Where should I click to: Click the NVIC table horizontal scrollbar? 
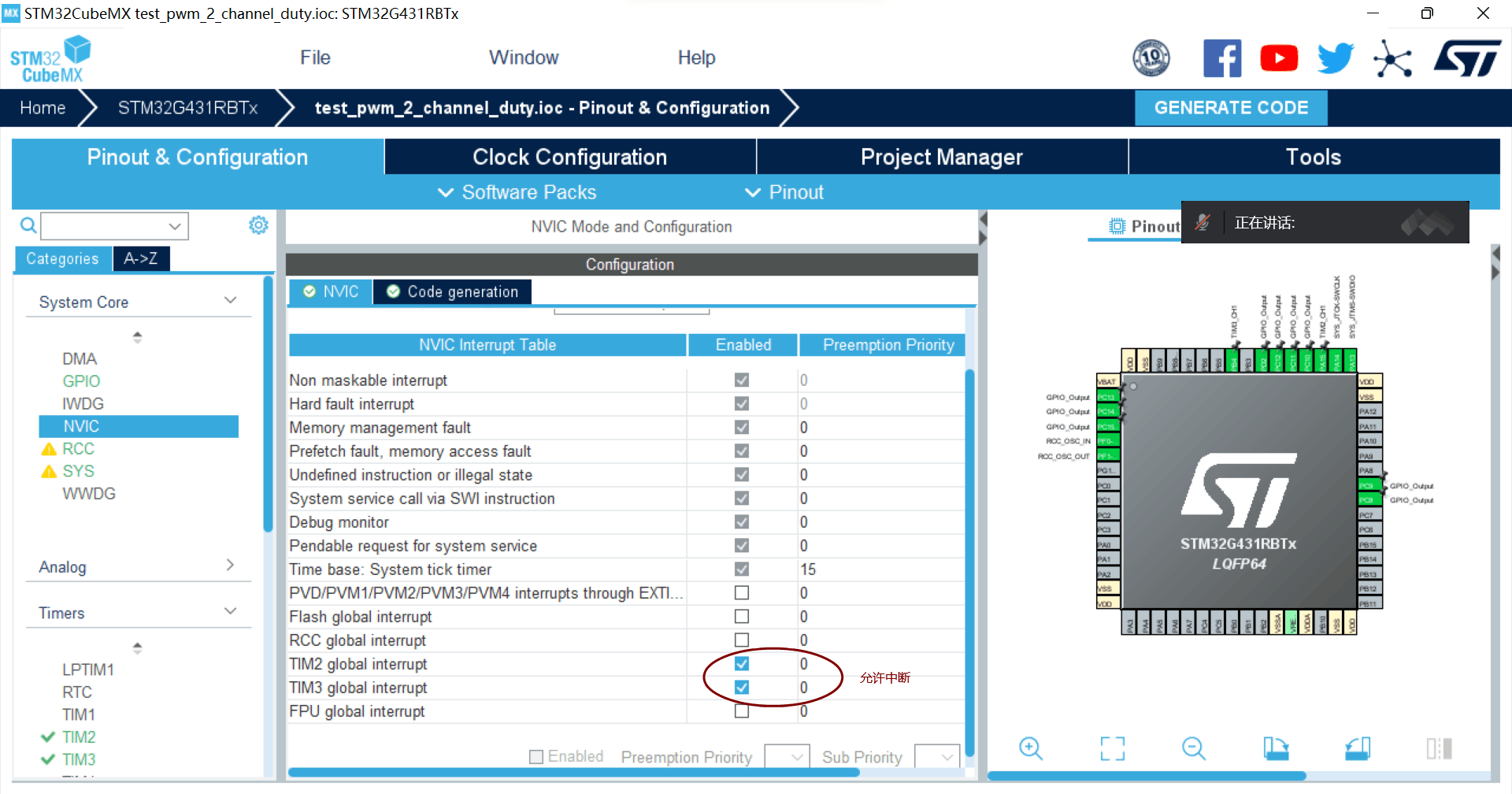[x=573, y=773]
